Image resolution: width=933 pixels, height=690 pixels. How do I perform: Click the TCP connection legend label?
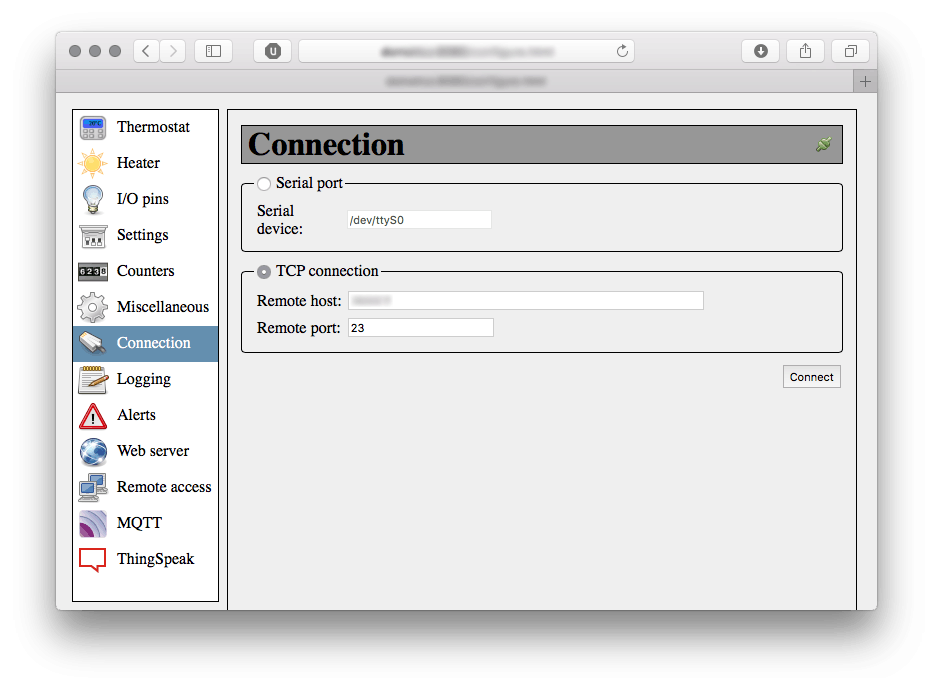point(327,271)
